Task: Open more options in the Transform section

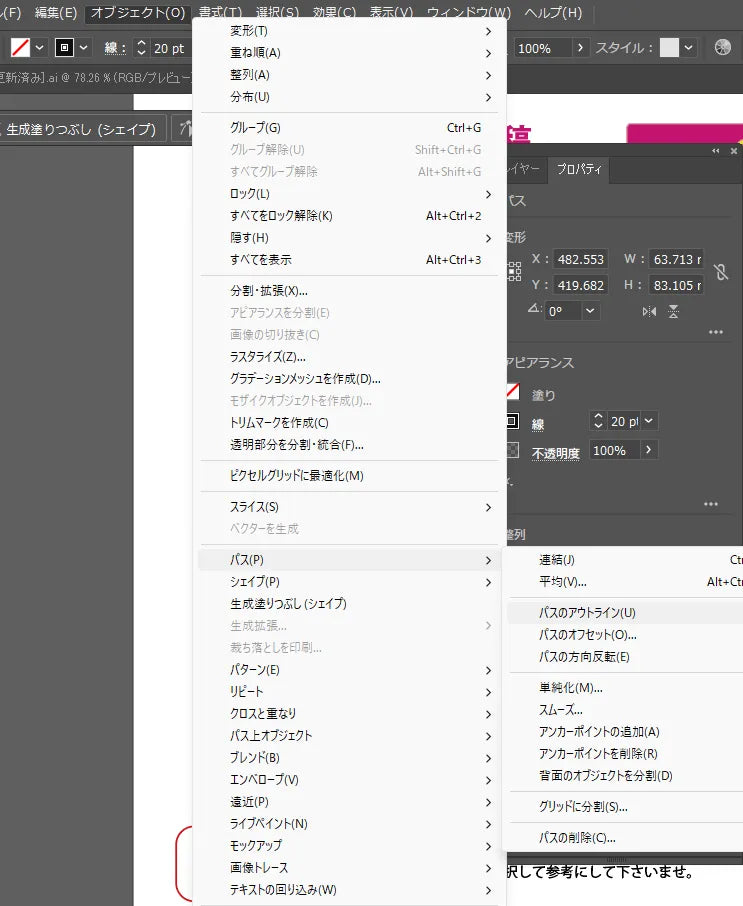Action: (x=715, y=333)
